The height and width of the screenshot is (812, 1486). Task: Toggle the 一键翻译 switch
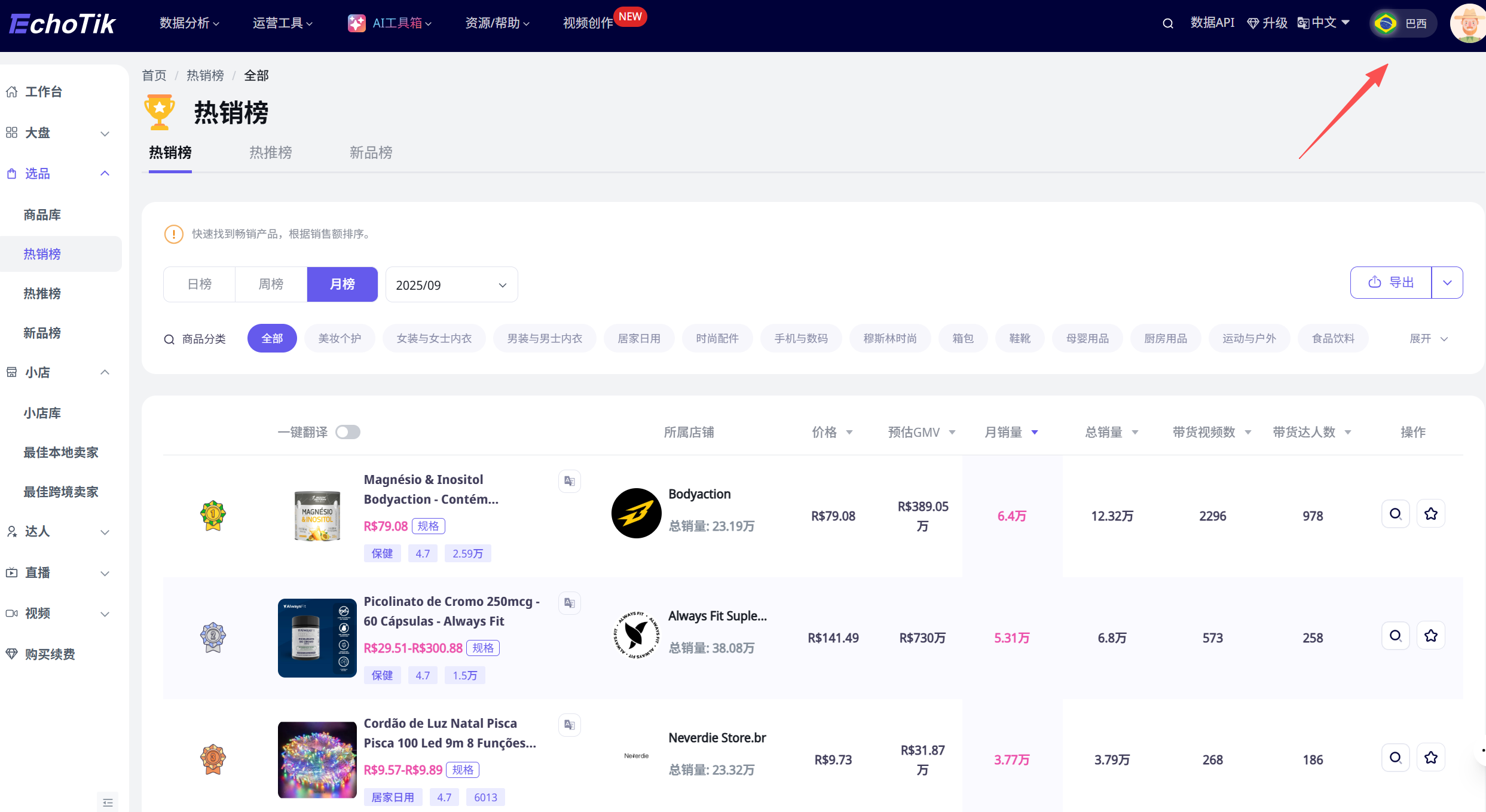pyautogui.click(x=348, y=432)
